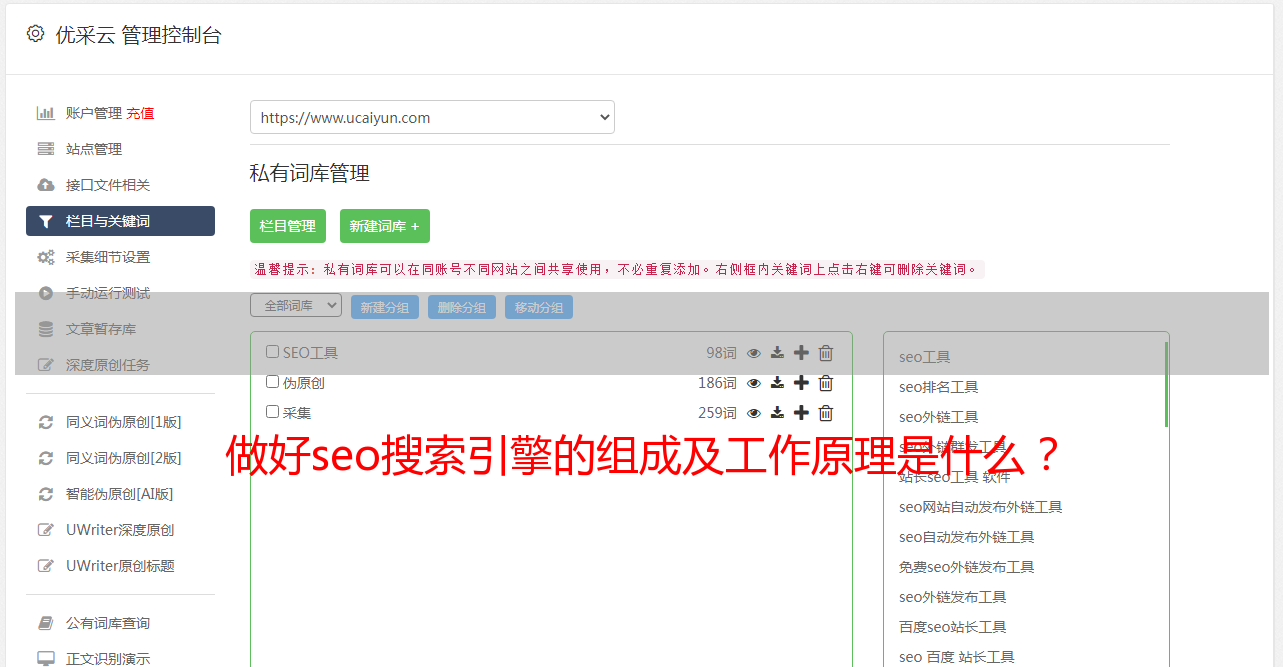
Task: Select keyword seo排名工具
Action: point(938,387)
